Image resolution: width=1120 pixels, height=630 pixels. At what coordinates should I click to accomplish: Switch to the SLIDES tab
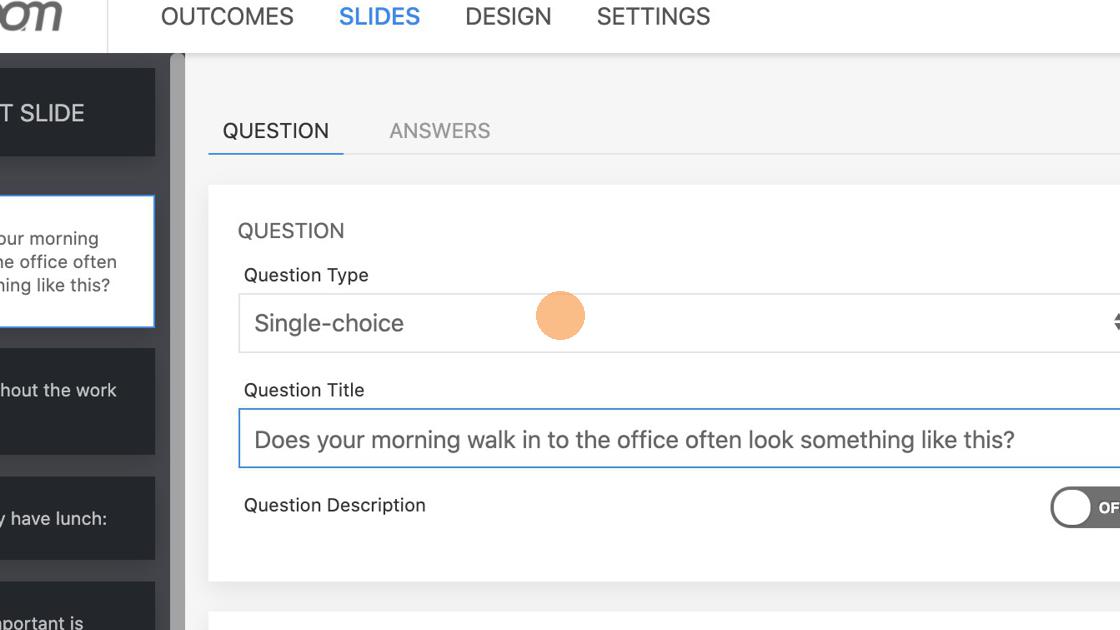[x=379, y=17]
